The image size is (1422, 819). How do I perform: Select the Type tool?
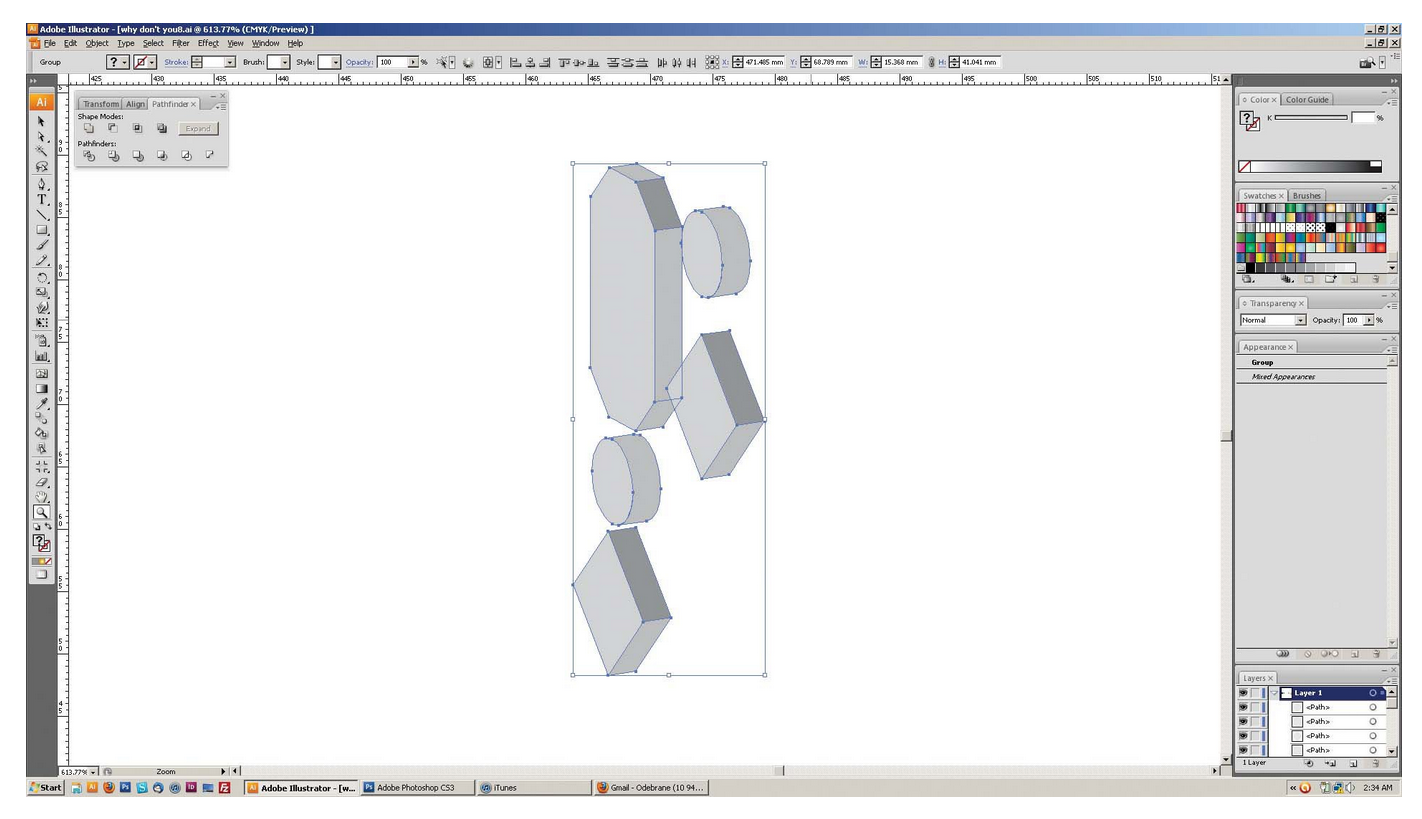41,199
